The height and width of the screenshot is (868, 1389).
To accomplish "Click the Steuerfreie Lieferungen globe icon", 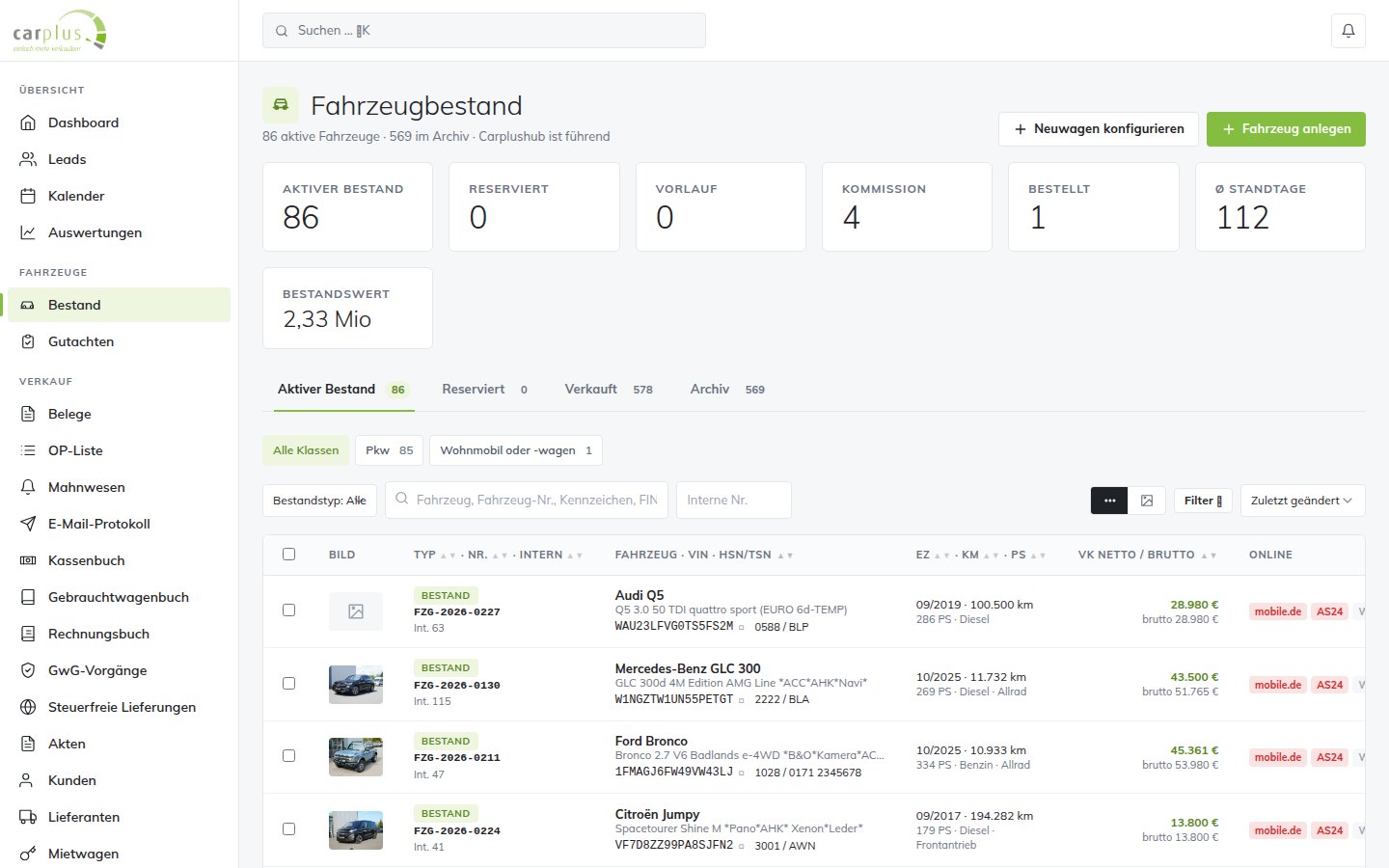I will (28, 707).
